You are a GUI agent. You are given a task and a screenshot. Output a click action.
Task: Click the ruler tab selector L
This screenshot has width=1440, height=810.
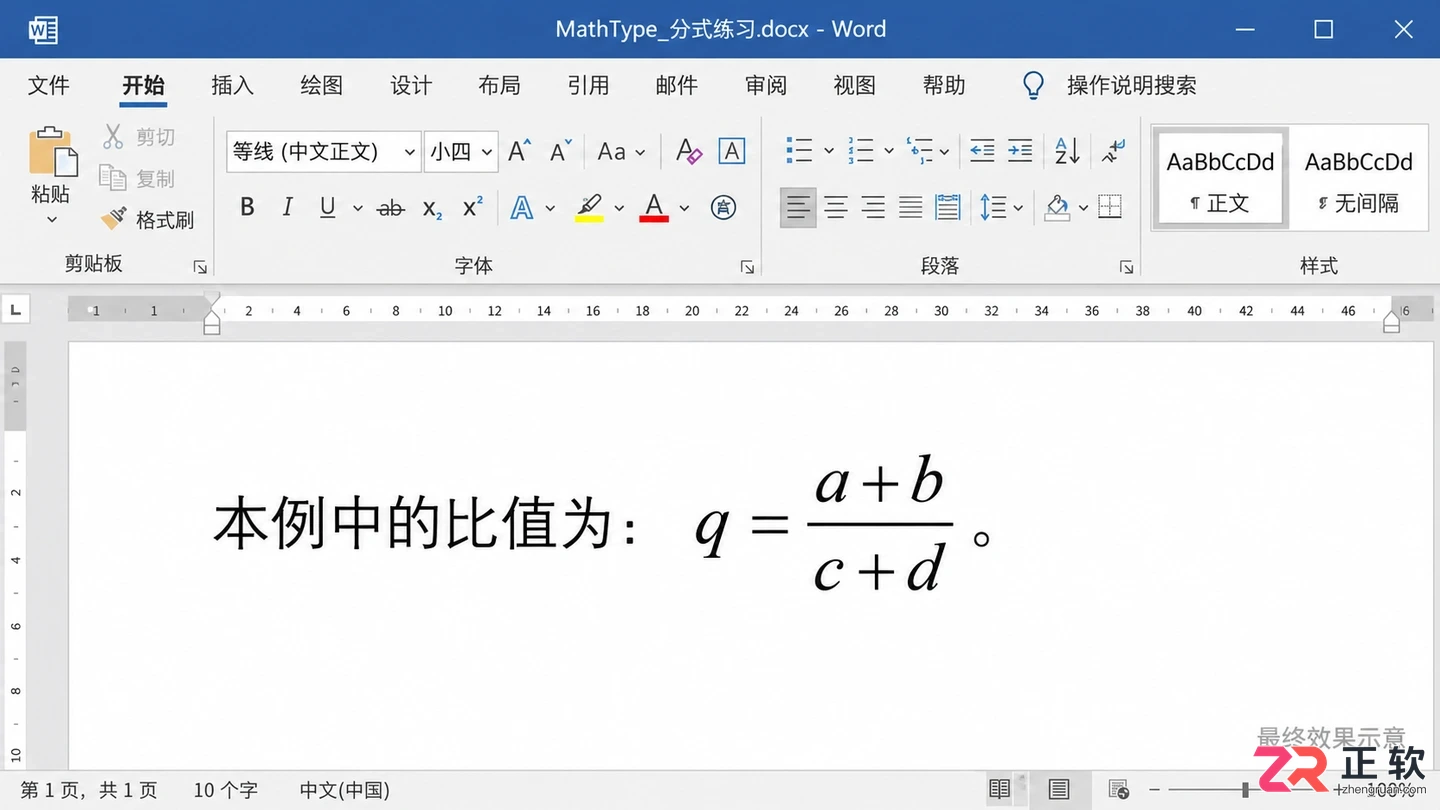[15, 310]
